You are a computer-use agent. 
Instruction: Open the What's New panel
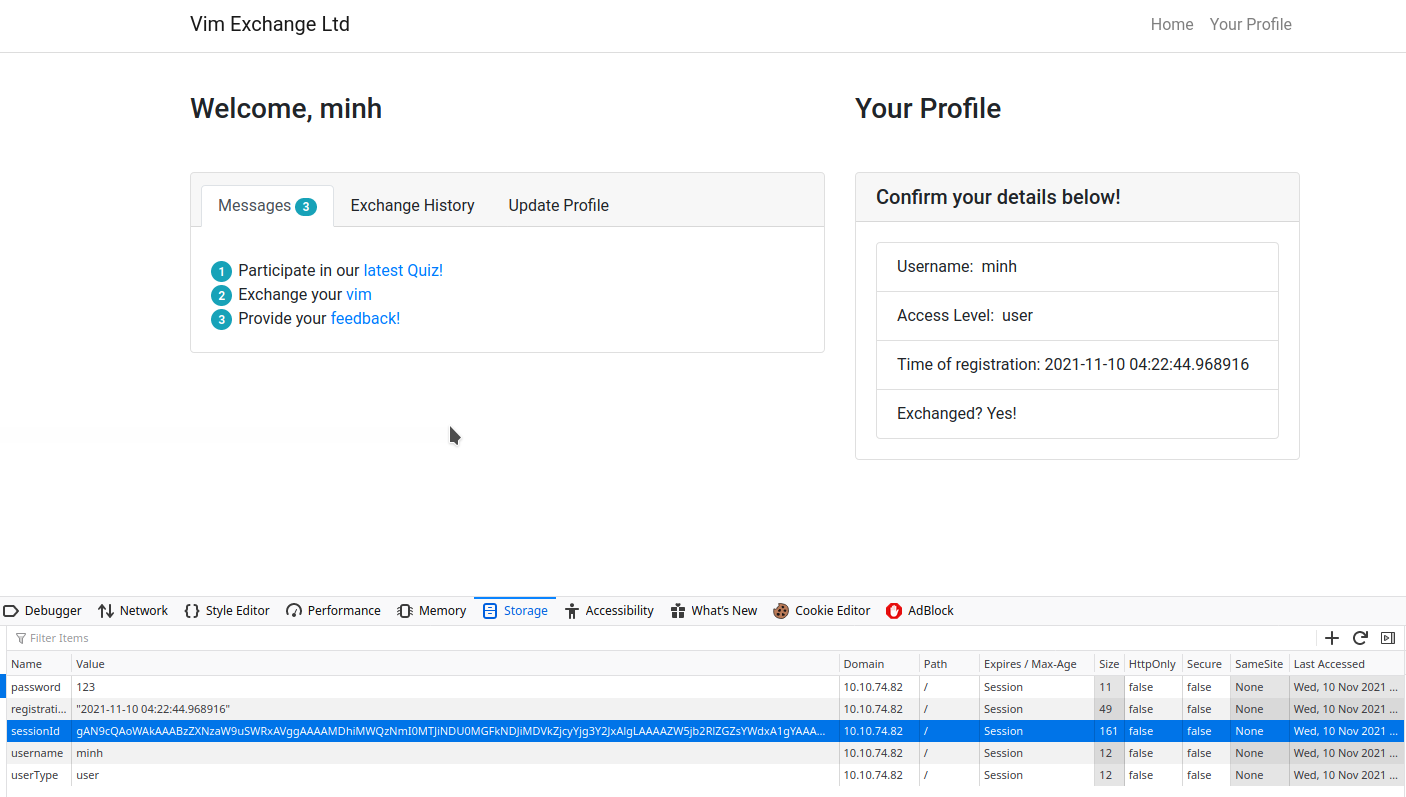[714, 611]
